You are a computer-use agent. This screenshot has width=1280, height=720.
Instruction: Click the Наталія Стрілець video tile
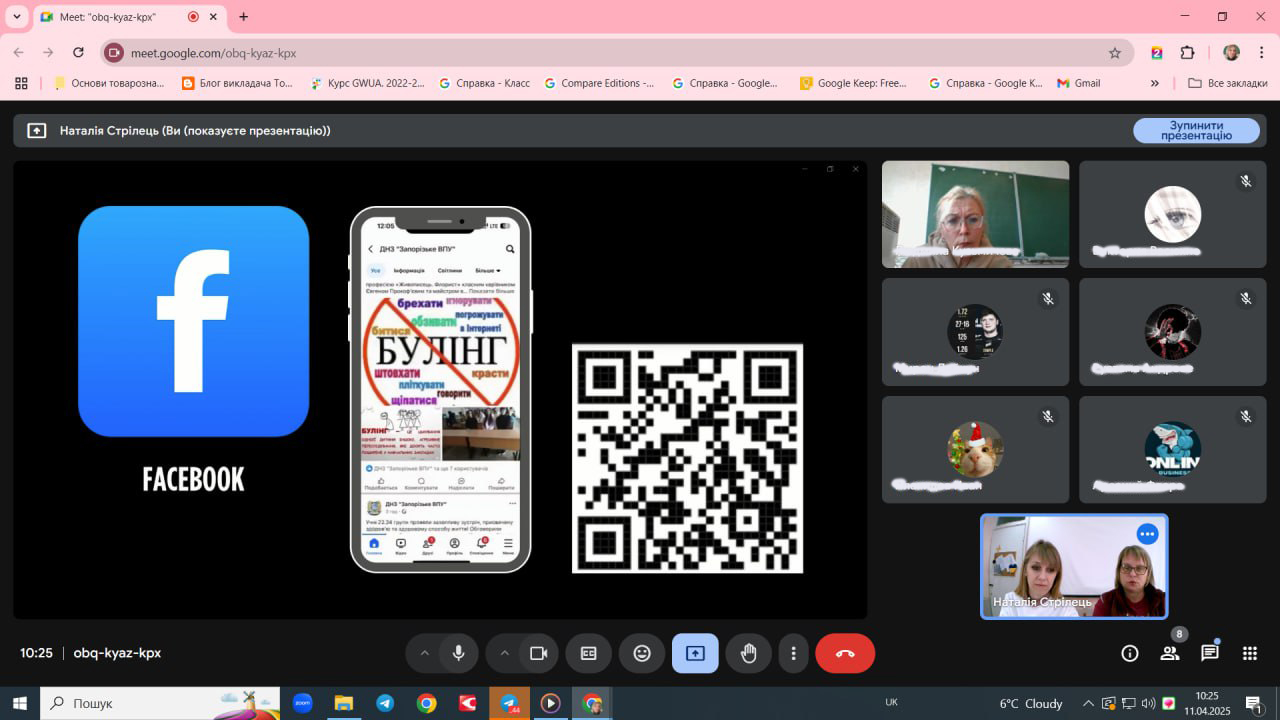[1074, 566]
